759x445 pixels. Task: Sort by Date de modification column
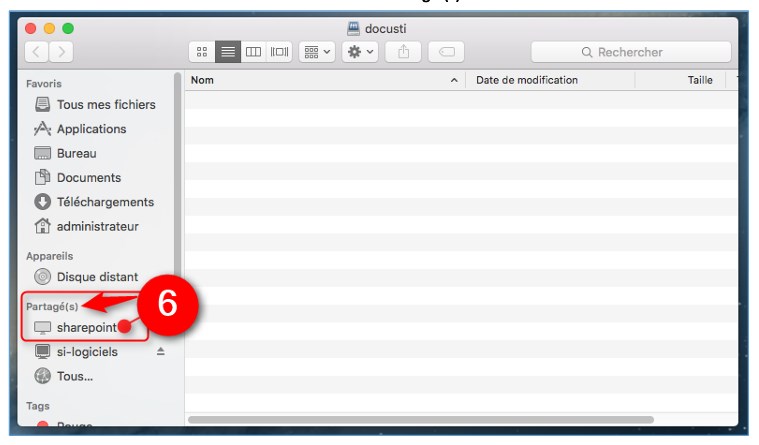click(x=527, y=80)
